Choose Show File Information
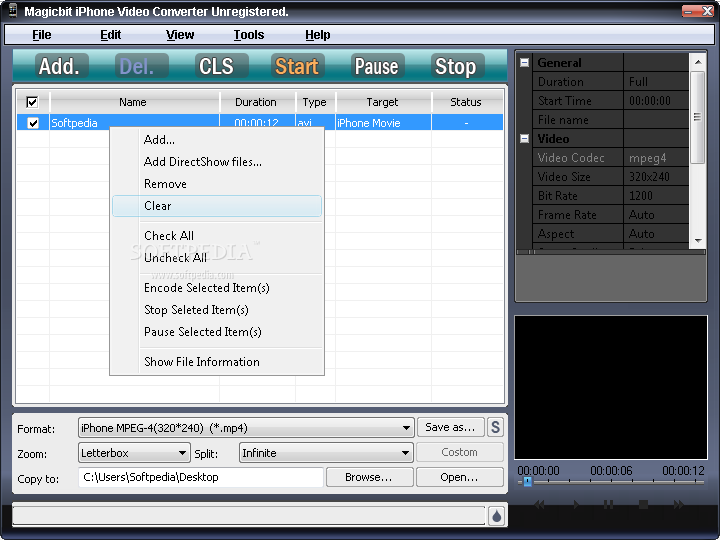 click(217, 361)
